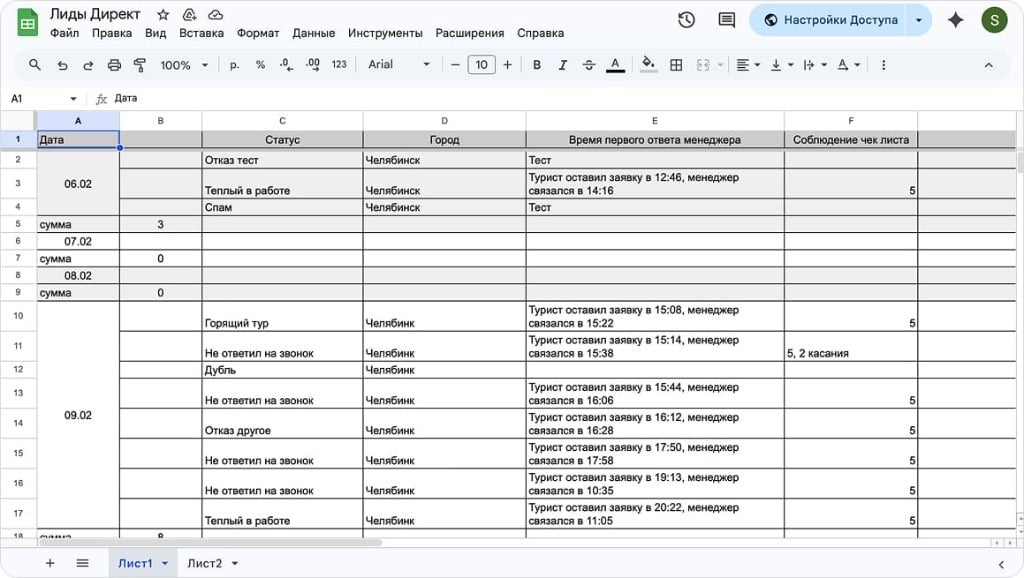Image resolution: width=1024 pixels, height=578 pixels.
Task: Click the print icon in toolbar
Action: click(x=114, y=65)
